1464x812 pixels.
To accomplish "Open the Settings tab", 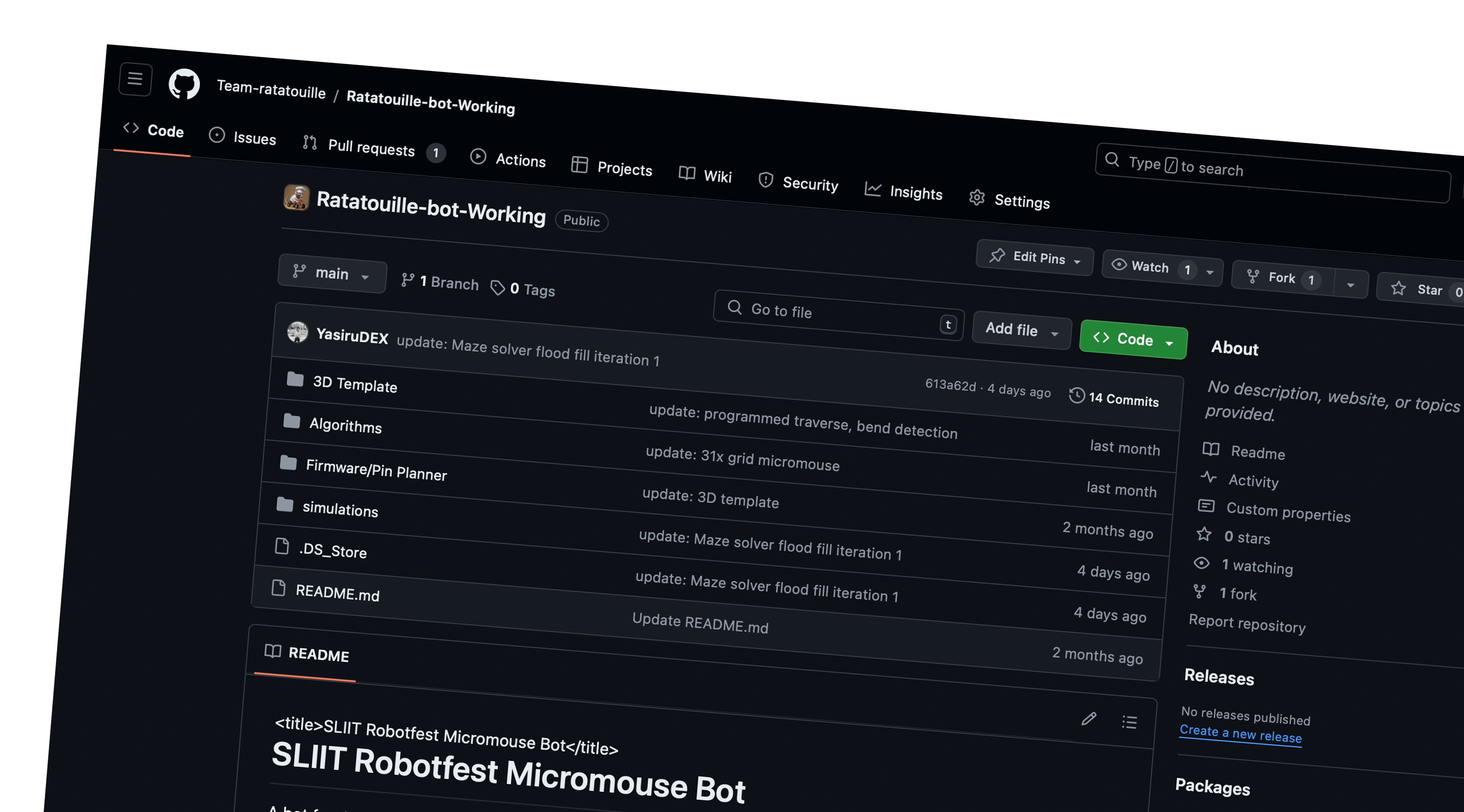I will (1010, 200).
